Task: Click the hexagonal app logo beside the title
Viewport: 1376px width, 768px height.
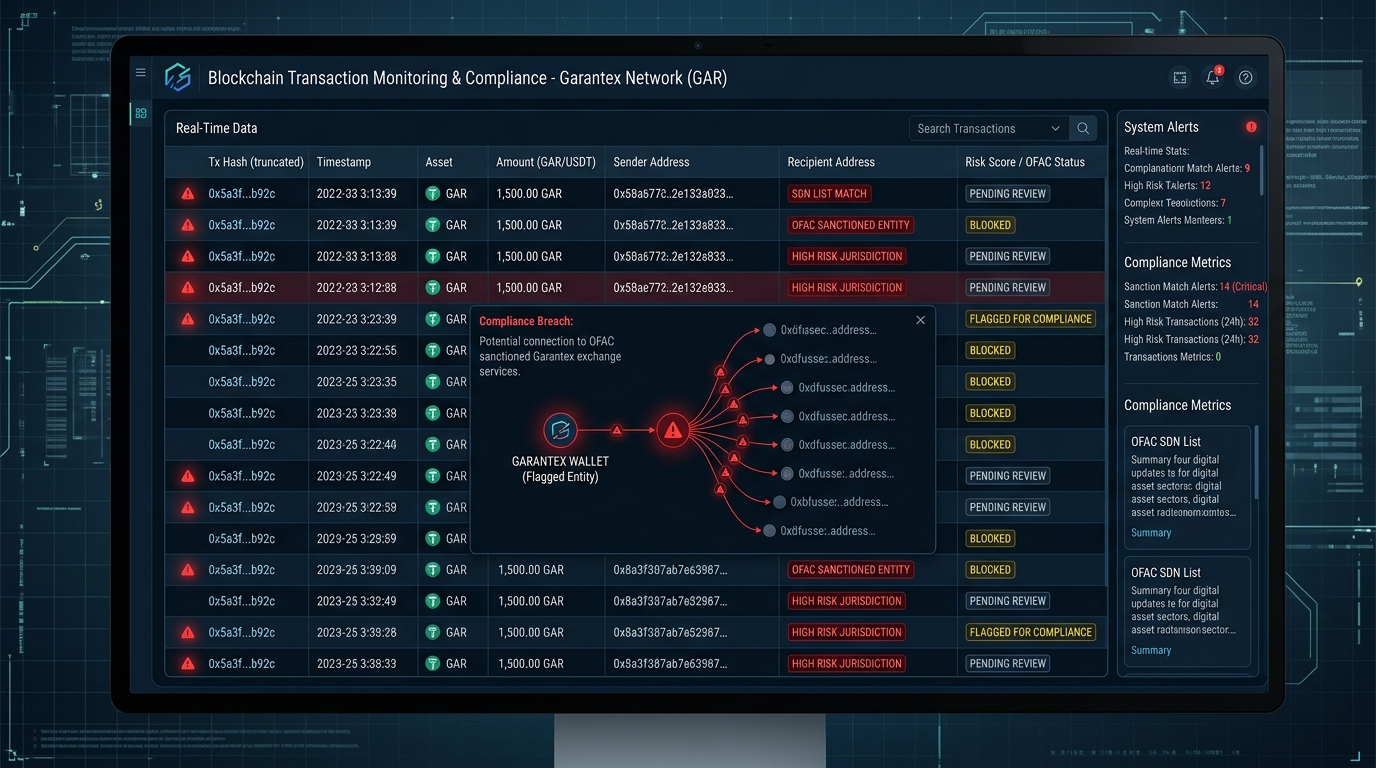Action: 178,77
